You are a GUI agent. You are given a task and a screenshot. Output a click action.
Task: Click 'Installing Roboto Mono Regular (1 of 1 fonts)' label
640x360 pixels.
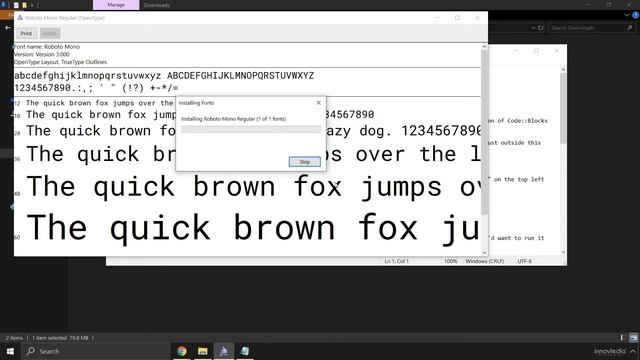point(233,119)
